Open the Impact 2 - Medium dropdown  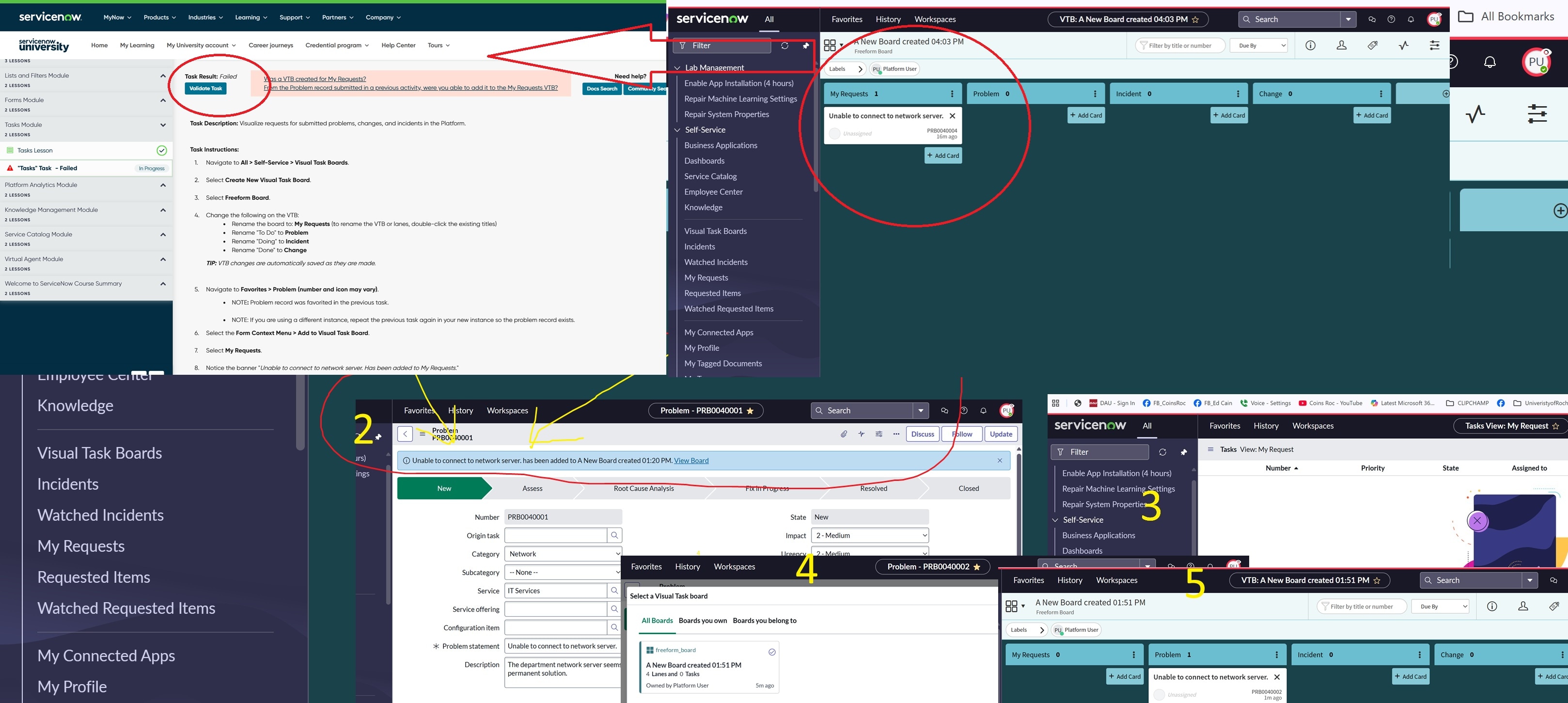click(870, 535)
